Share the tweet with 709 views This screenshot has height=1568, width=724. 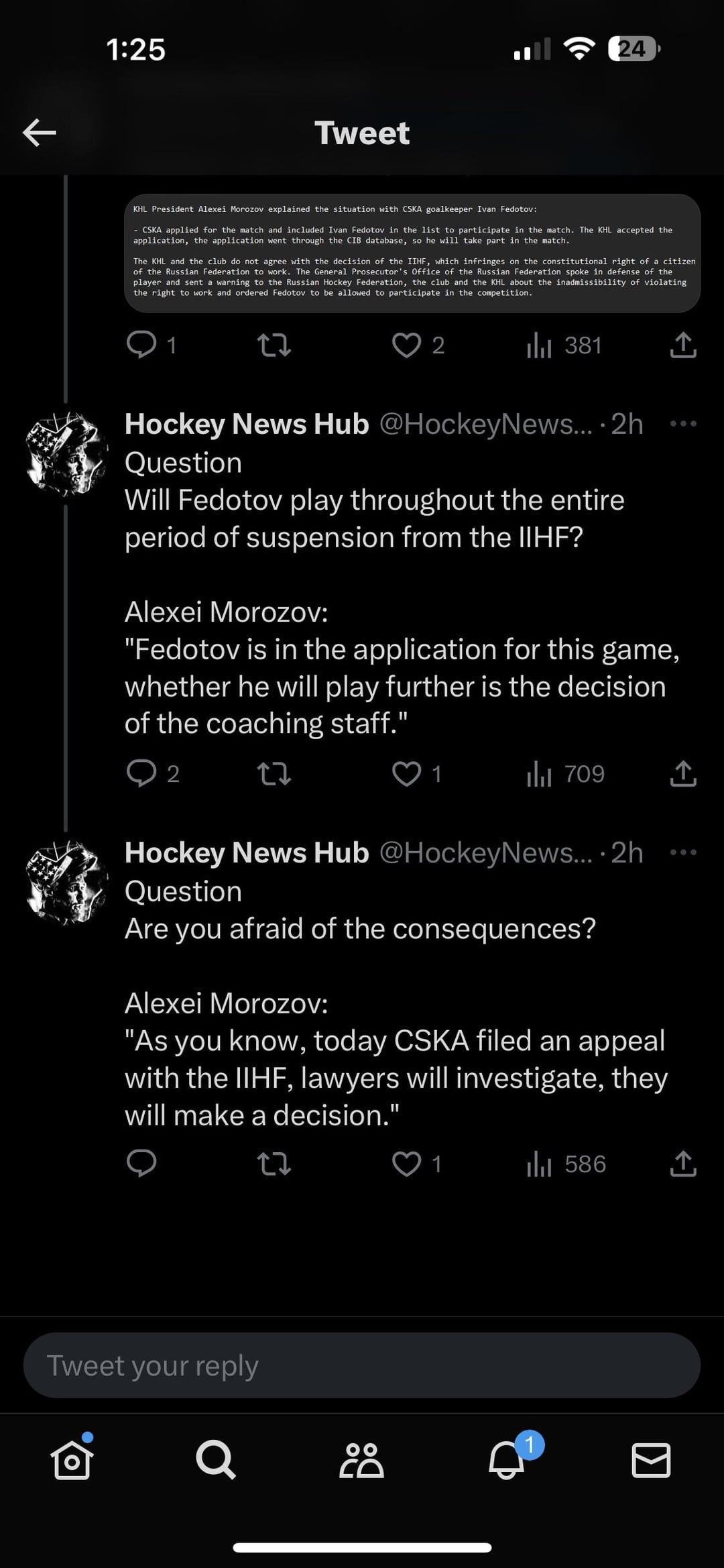(683, 773)
